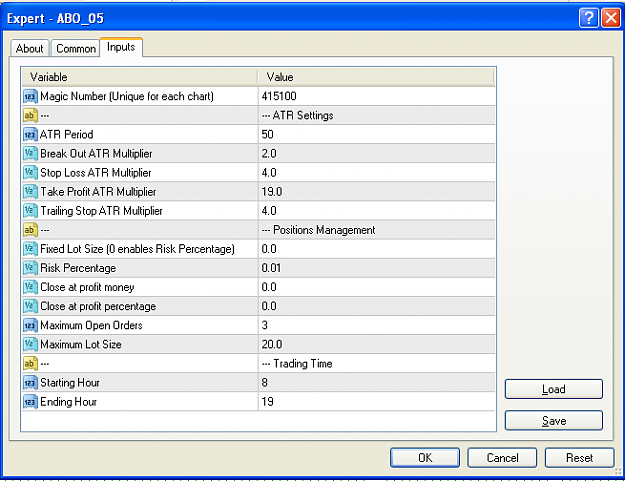The image size is (625, 481).
Task: Click the 'Fixed Lot Size (0 enables Risk Percentage)' label
Action: (x=138, y=249)
